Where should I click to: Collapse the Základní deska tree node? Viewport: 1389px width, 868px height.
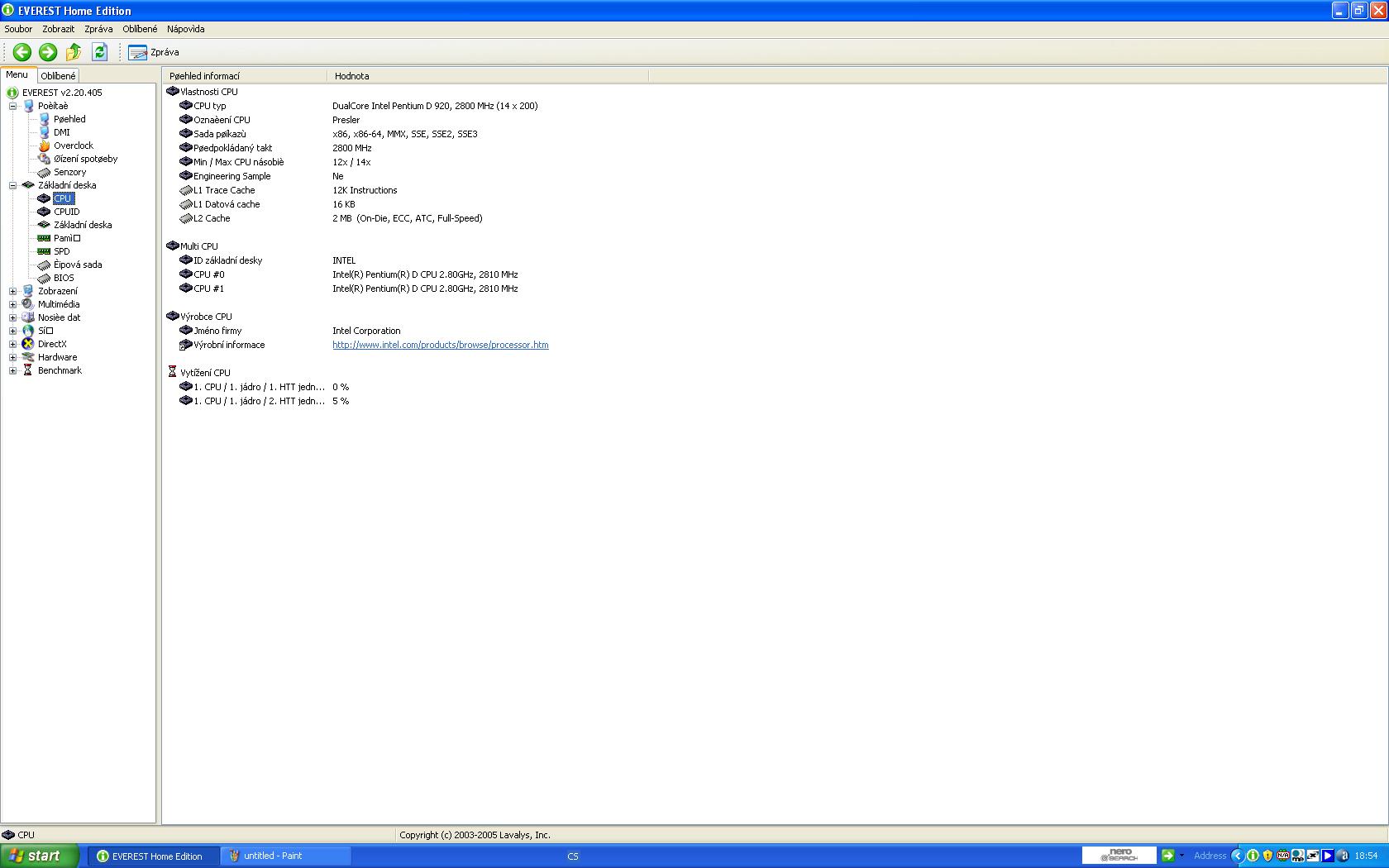[x=12, y=185]
